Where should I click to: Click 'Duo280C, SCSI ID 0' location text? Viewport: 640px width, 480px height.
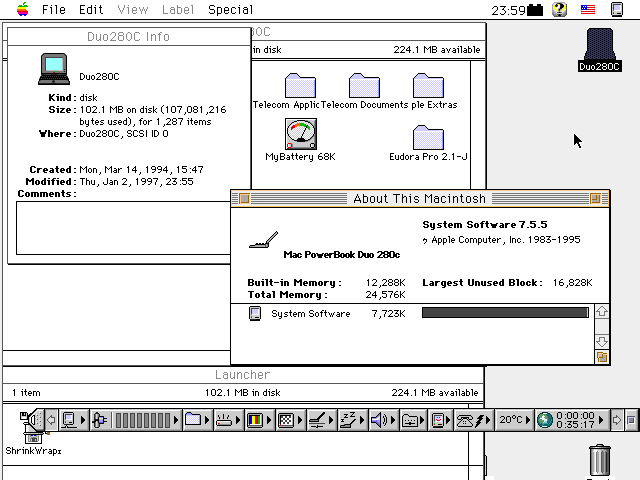(124, 134)
